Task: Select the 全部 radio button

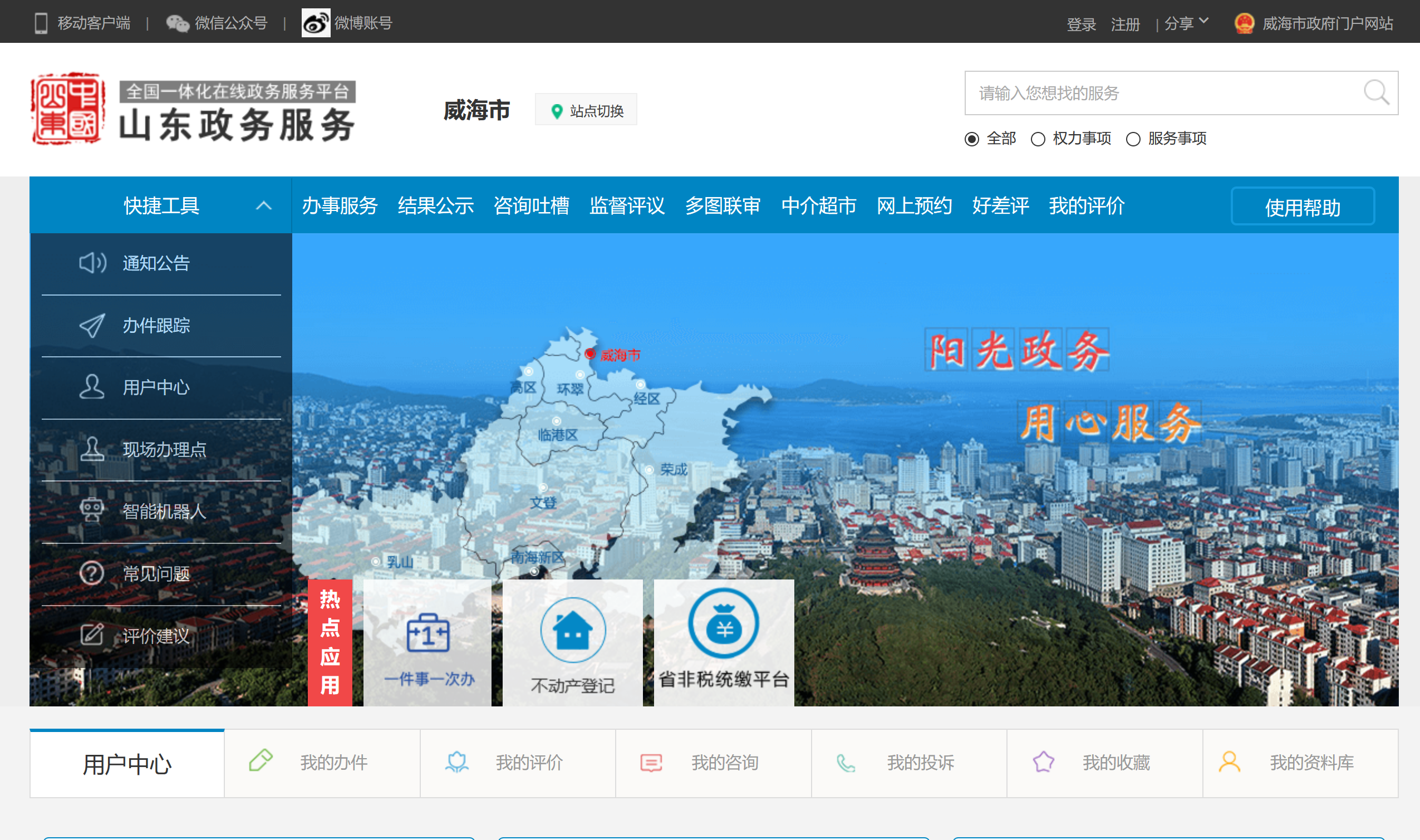Action: (972, 139)
